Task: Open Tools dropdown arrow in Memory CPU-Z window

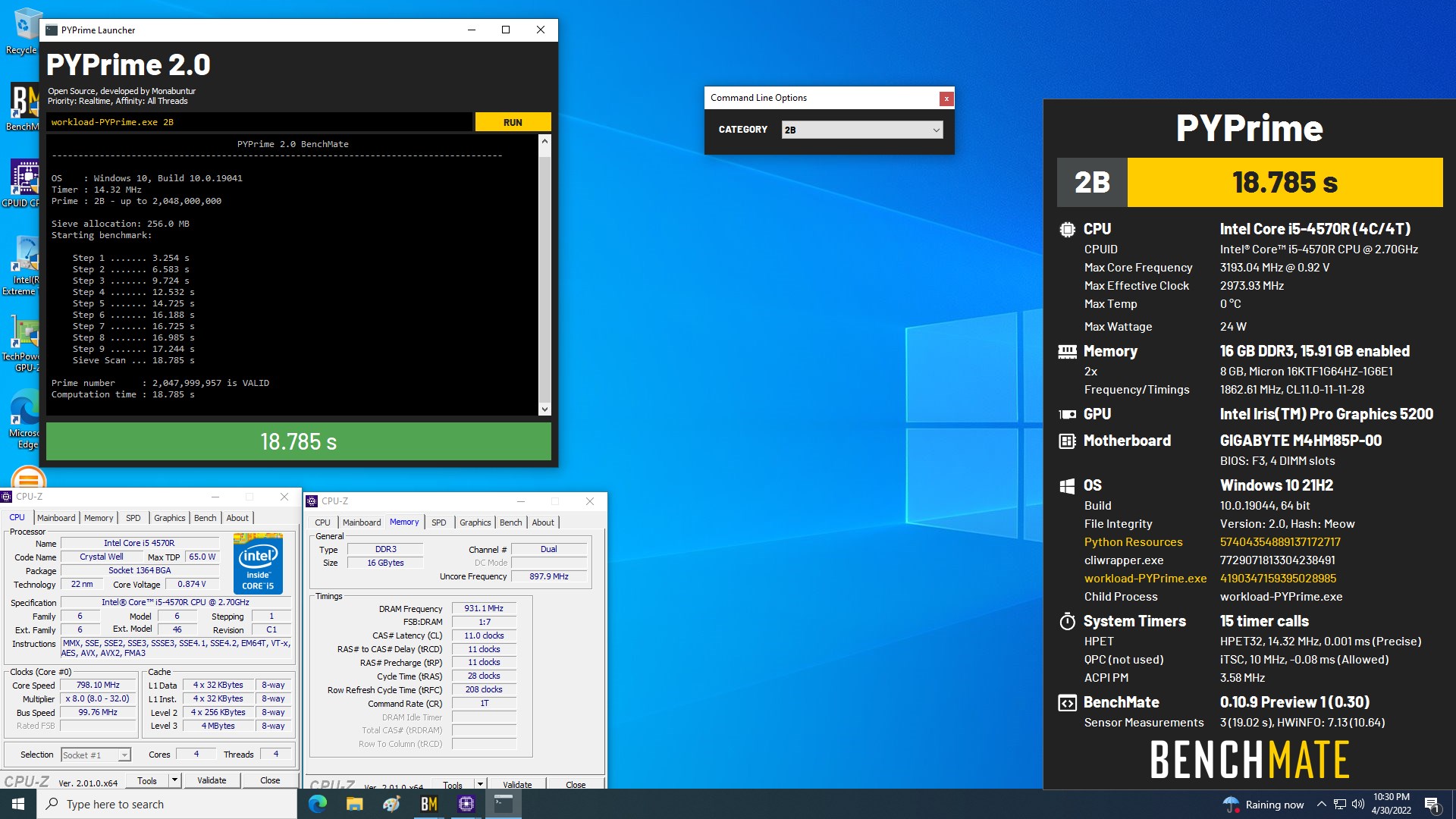Action: click(480, 785)
